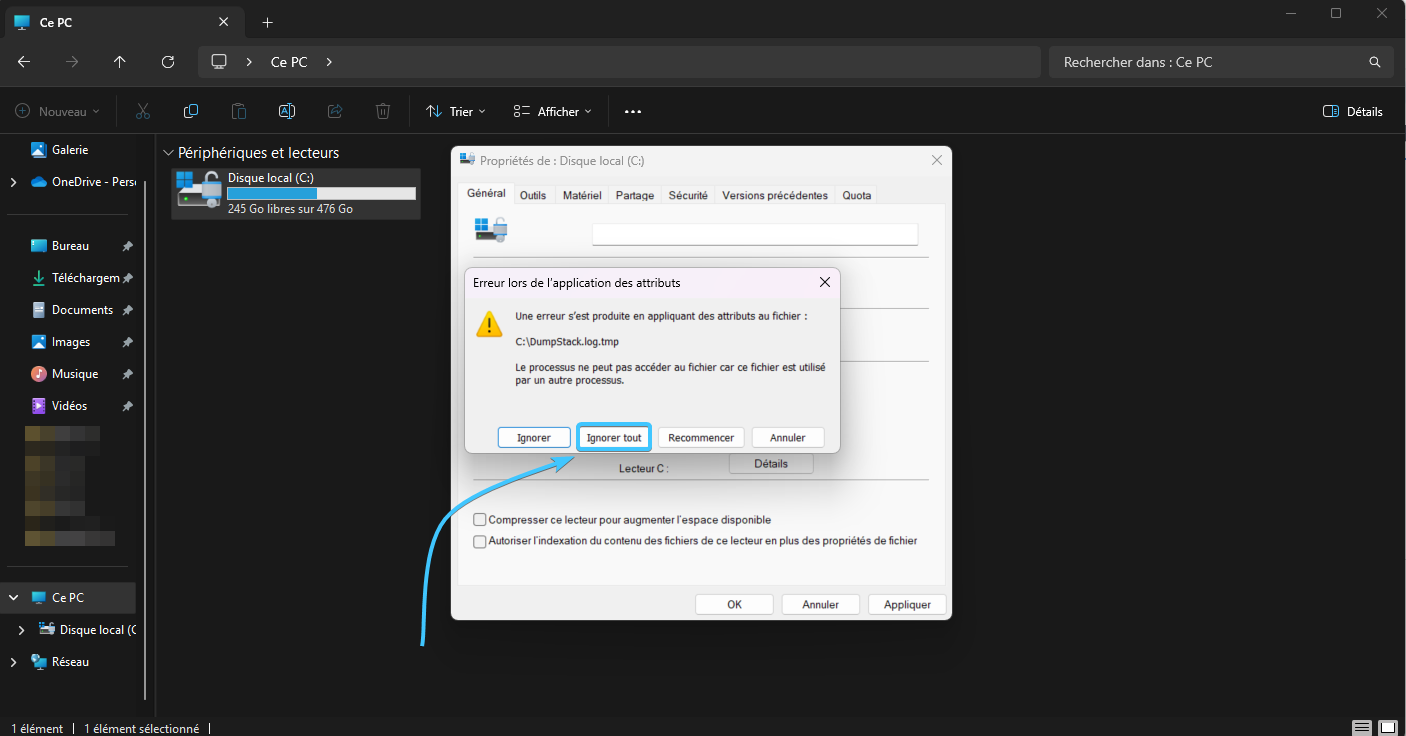This screenshot has height=736, width=1406.
Task: Expand the Réseau tree node
Action: pyautogui.click(x=13, y=662)
